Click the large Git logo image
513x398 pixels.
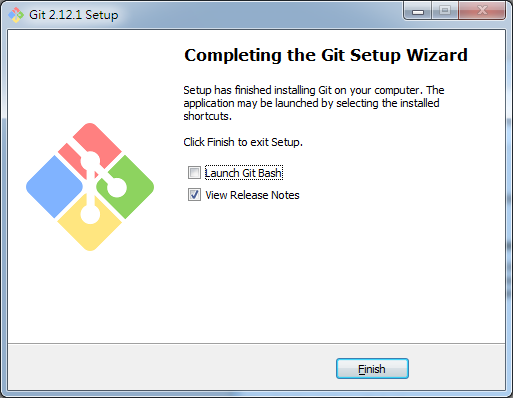pyautogui.click(x=90, y=187)
